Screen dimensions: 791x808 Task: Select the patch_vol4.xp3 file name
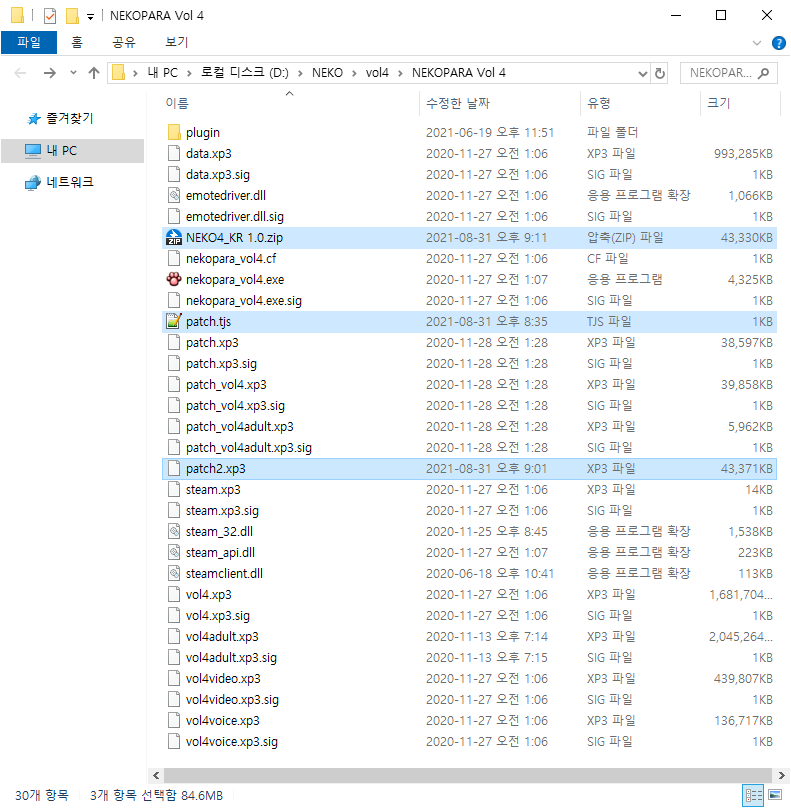[226, 384]
